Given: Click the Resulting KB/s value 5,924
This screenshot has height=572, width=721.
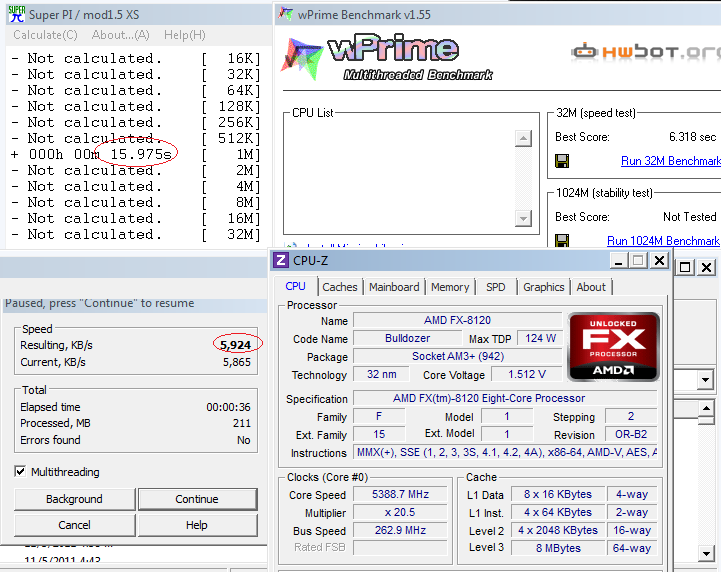Looking at the screenshot, I should pos(235,345).
